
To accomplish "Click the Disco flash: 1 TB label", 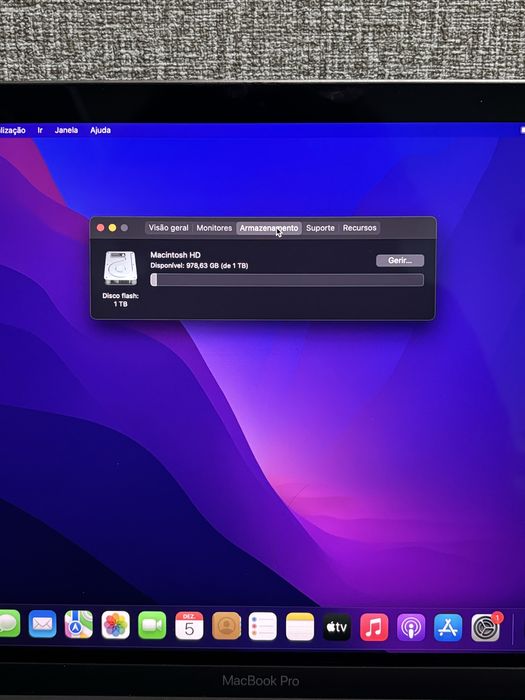I will 121,300.
